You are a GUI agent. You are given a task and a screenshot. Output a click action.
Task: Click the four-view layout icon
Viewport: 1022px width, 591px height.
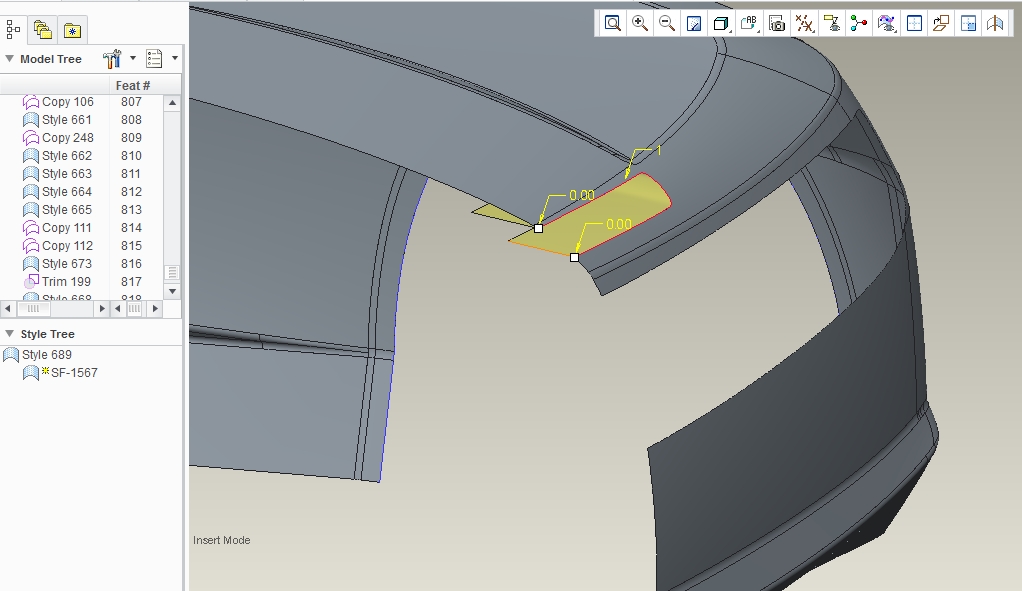click(969, 24)
